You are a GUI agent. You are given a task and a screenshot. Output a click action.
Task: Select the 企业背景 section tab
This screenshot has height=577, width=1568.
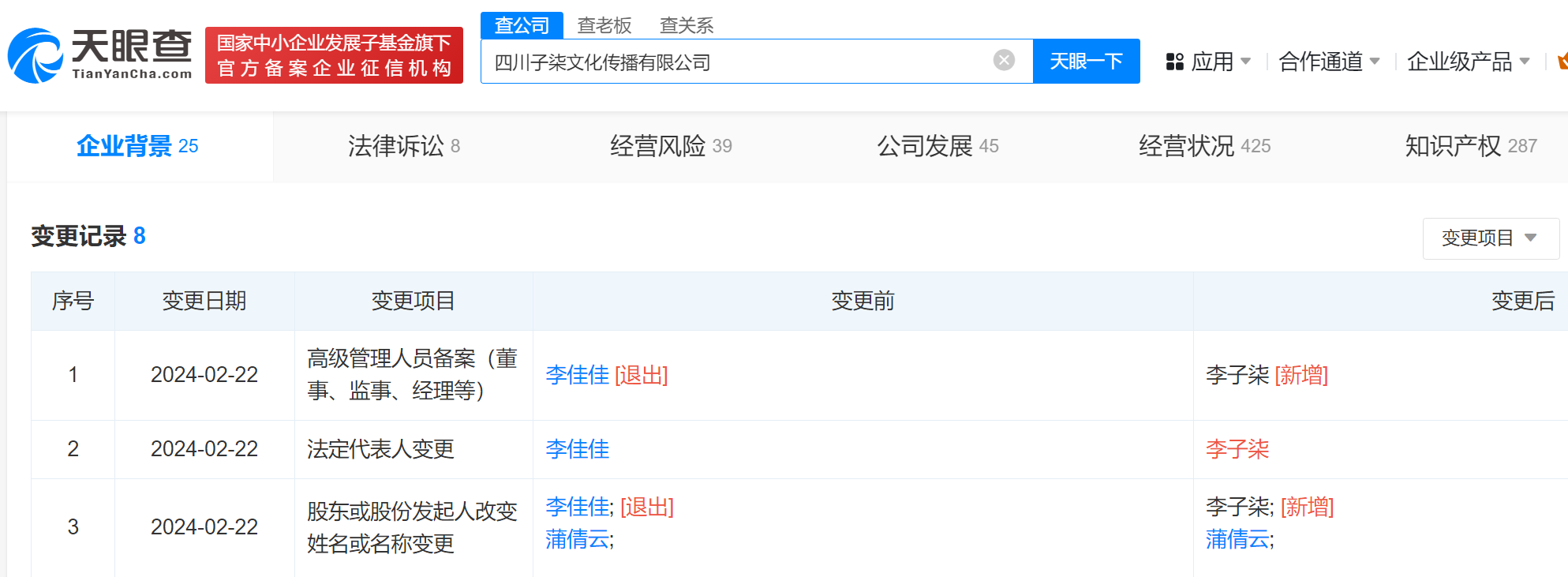click(x=137, y=146)
